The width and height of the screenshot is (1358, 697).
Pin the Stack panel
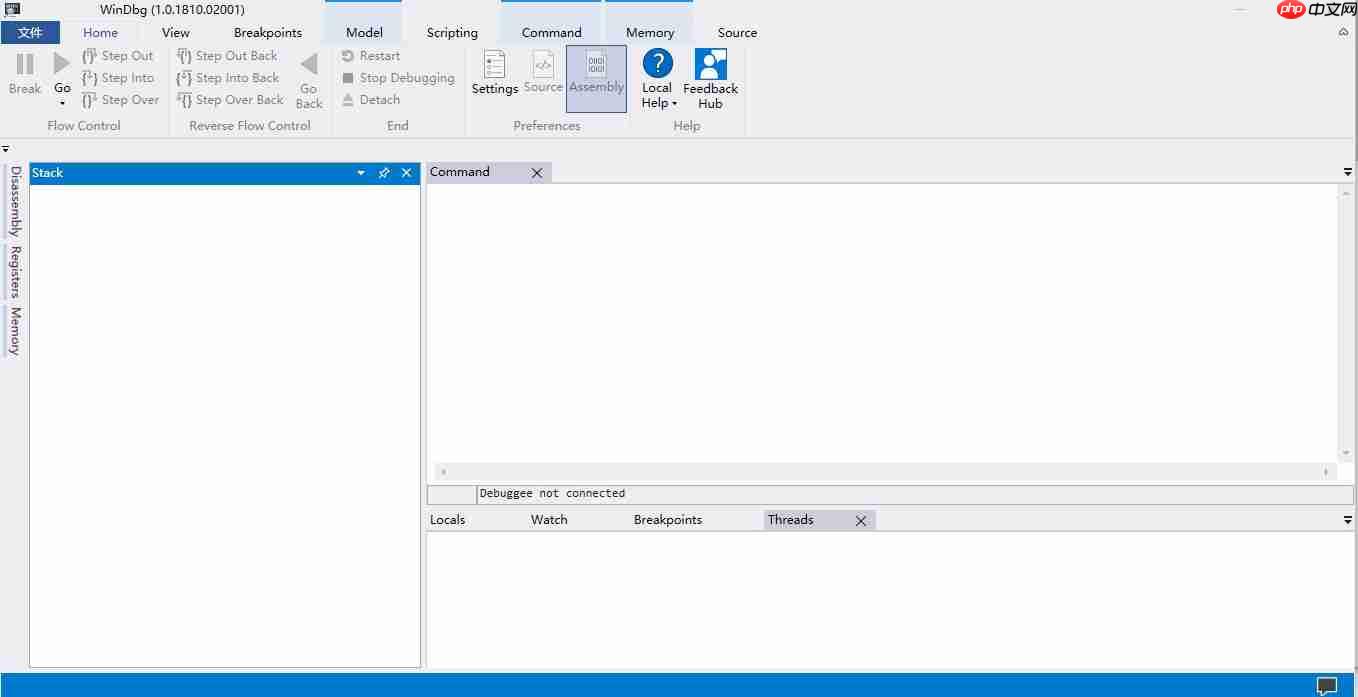383,172
